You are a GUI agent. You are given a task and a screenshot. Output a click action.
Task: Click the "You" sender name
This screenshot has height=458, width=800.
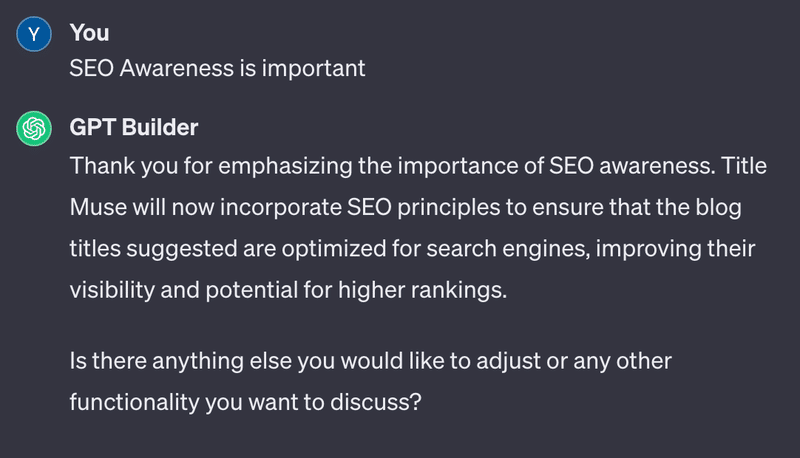pyautogui.click(x=89, y=33)
